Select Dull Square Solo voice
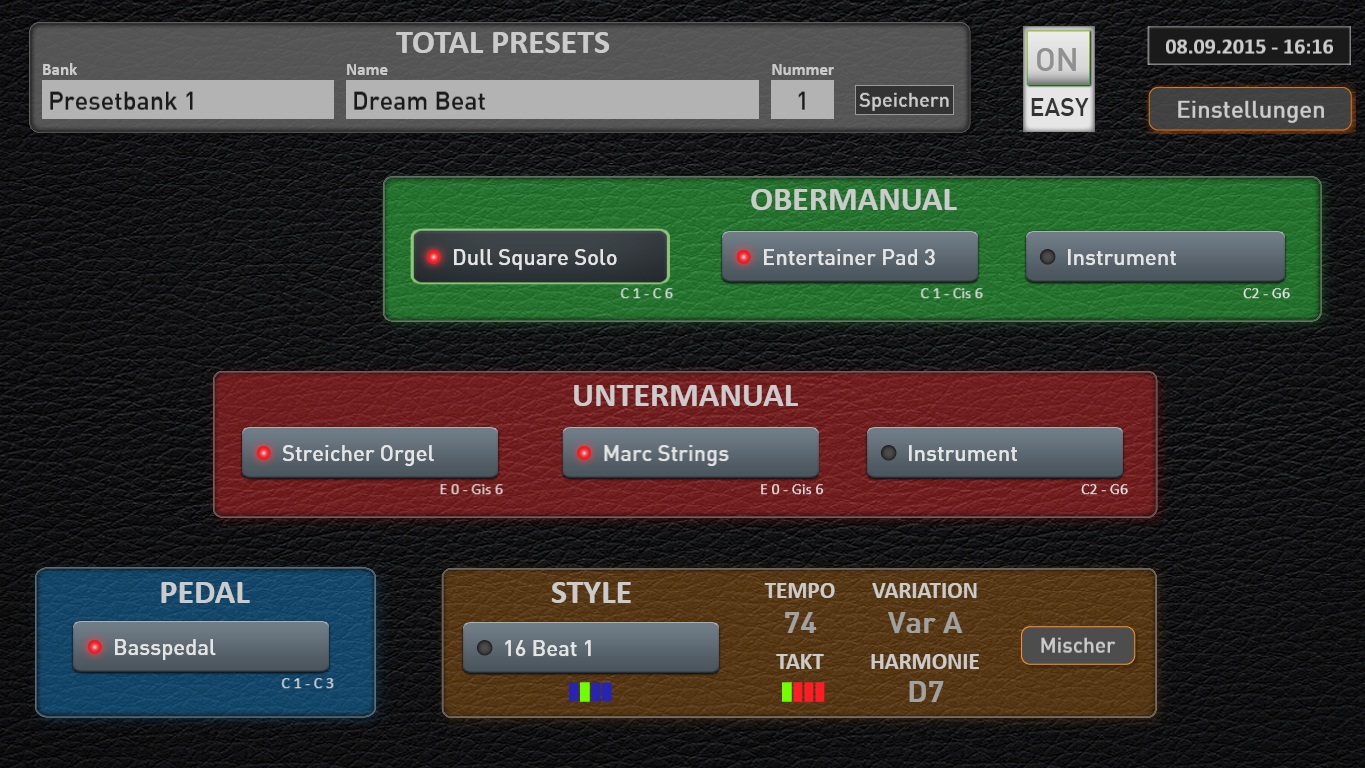The height and width of the screenshot is (768, 1365). (540, 257)
